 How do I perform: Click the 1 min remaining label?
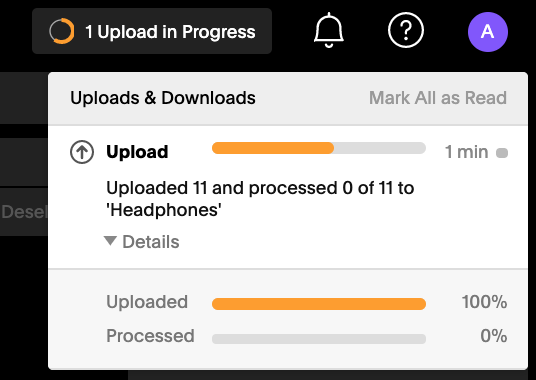[x=466, y=152]
